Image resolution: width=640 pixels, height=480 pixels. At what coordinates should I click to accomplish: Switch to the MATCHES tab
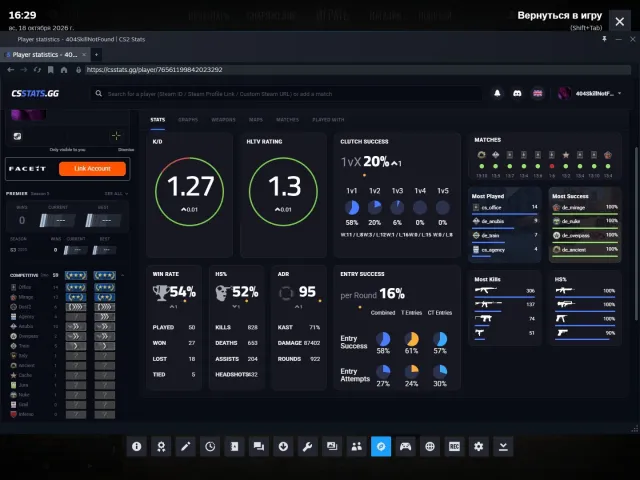287,120
